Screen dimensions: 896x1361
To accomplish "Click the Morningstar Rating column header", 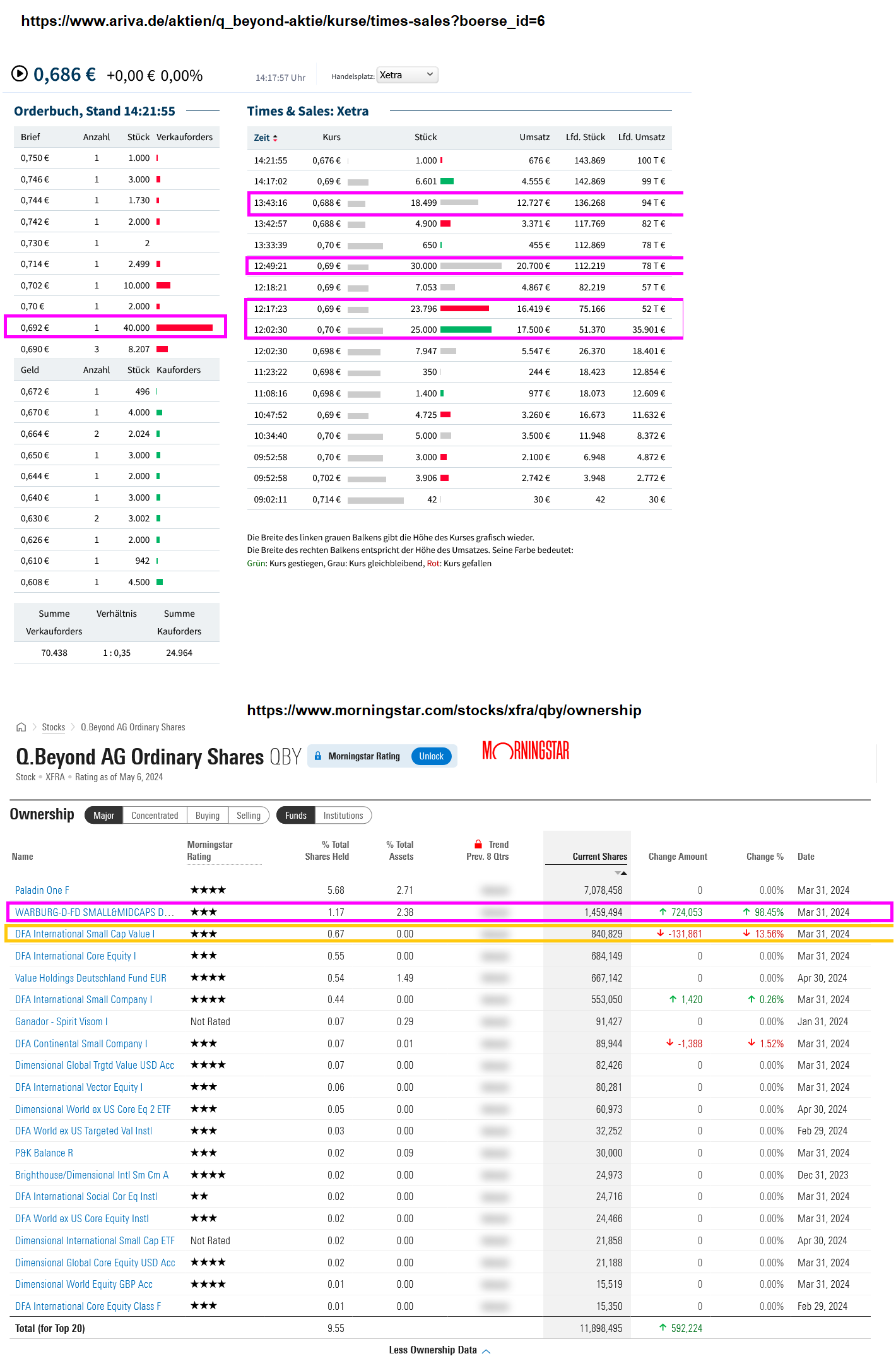I will 210,850.
